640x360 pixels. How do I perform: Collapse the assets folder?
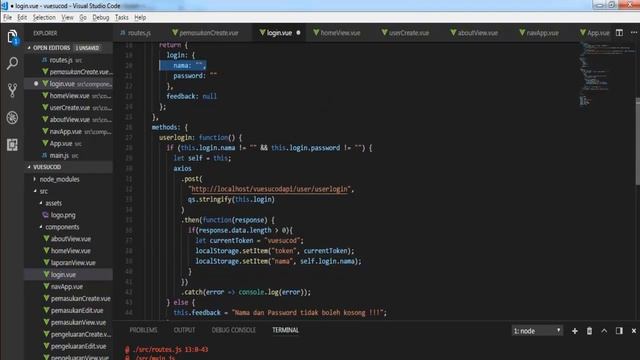pyautogui.click(x=53, y=203)
